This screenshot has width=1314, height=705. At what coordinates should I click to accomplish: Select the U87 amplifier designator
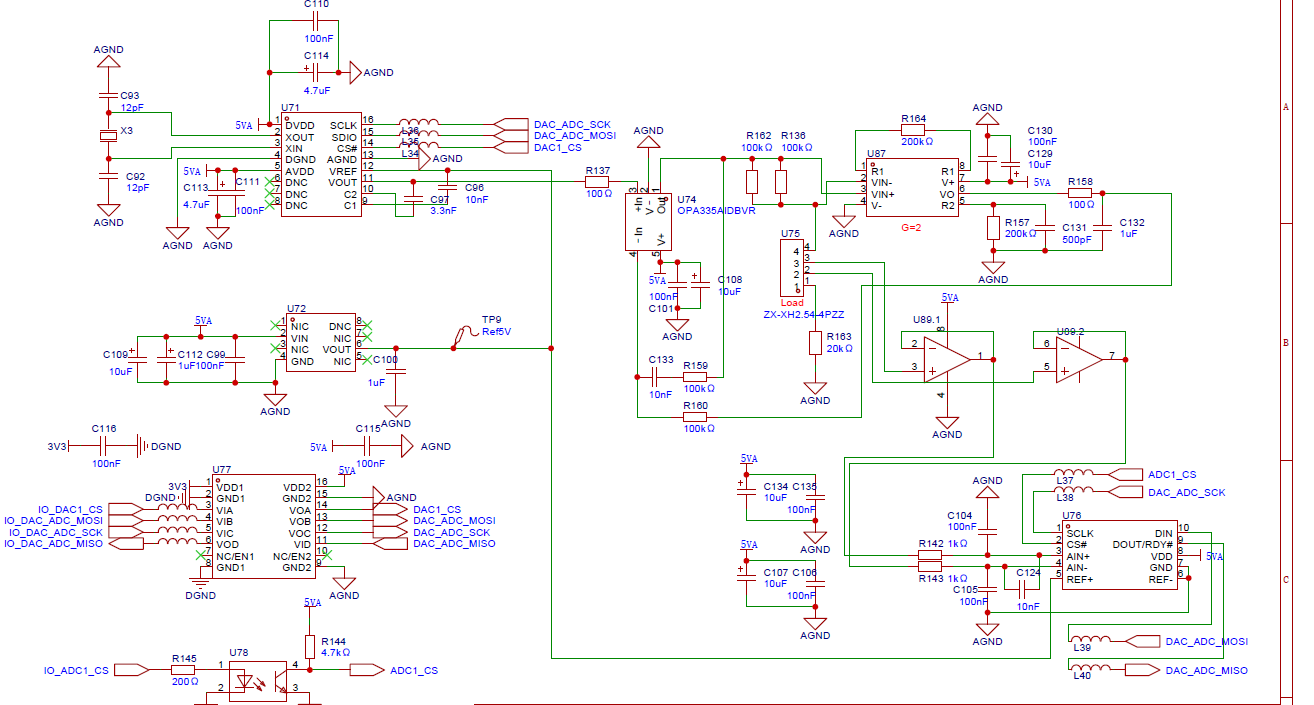point(876,155)
